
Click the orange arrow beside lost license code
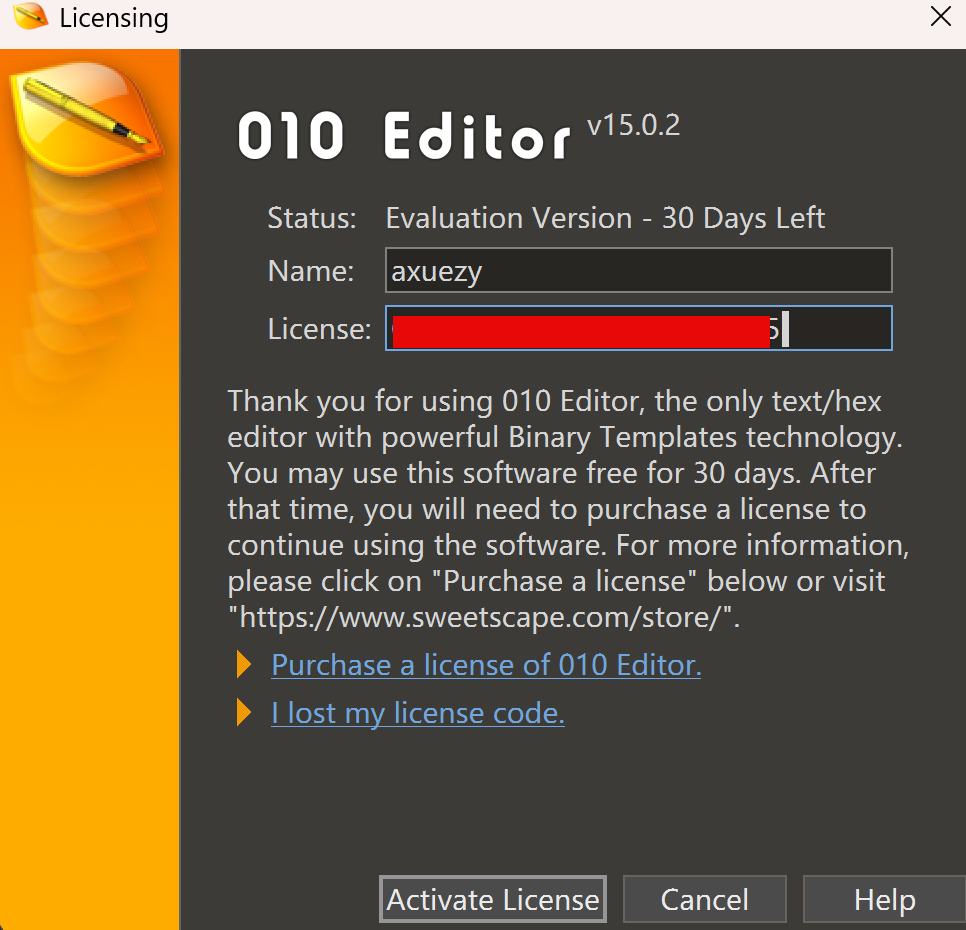click(243, 713)
